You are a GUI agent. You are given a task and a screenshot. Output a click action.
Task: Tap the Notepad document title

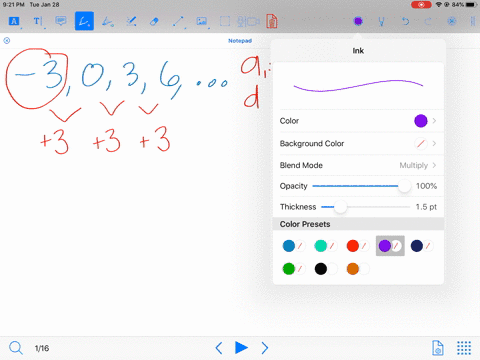point(240,41)
